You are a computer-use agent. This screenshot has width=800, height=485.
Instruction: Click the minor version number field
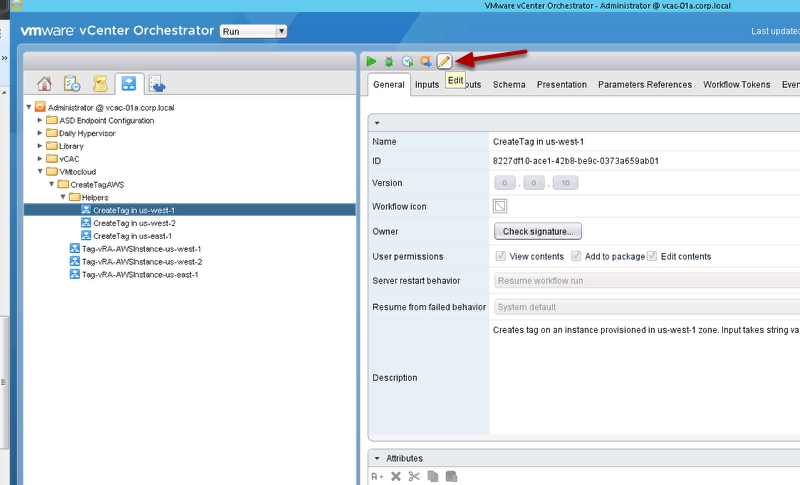534,183
